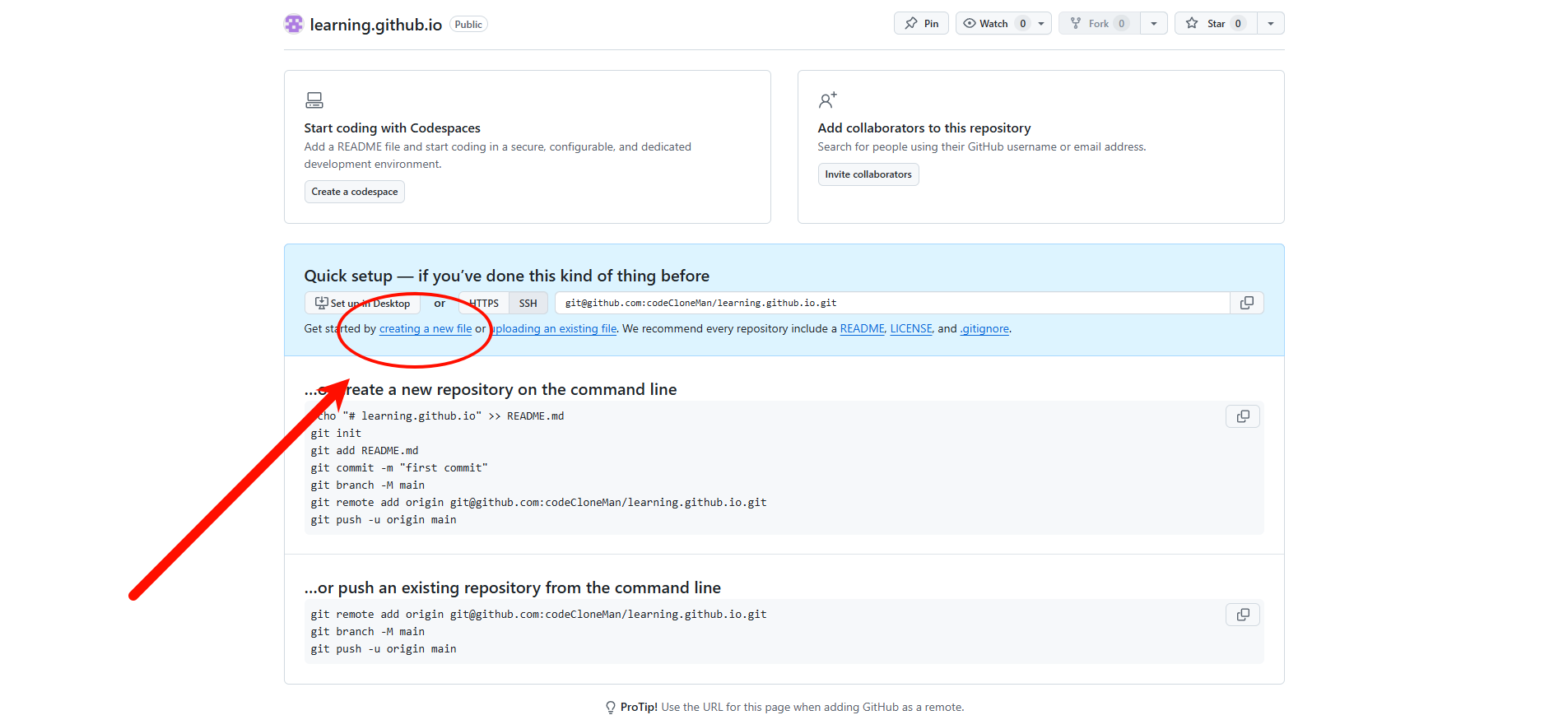Click 'Add collaborators to this repository' heading
This screenshot has height=715, width=1568.
(924, 128)
